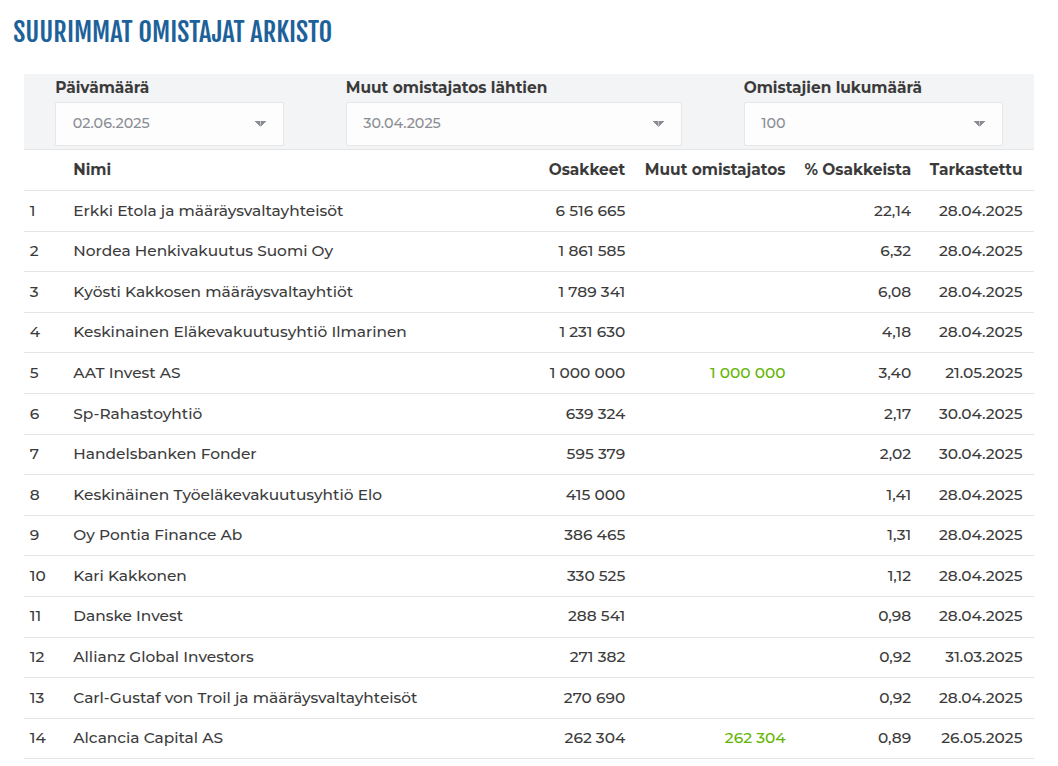Click the Muut omistajatos column header

[715, 169]
